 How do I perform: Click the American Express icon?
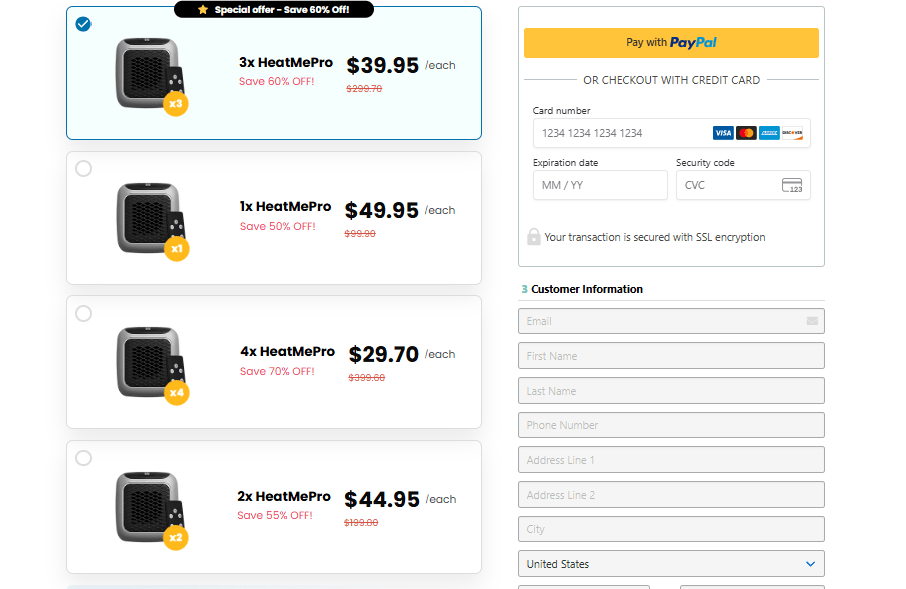768,132
